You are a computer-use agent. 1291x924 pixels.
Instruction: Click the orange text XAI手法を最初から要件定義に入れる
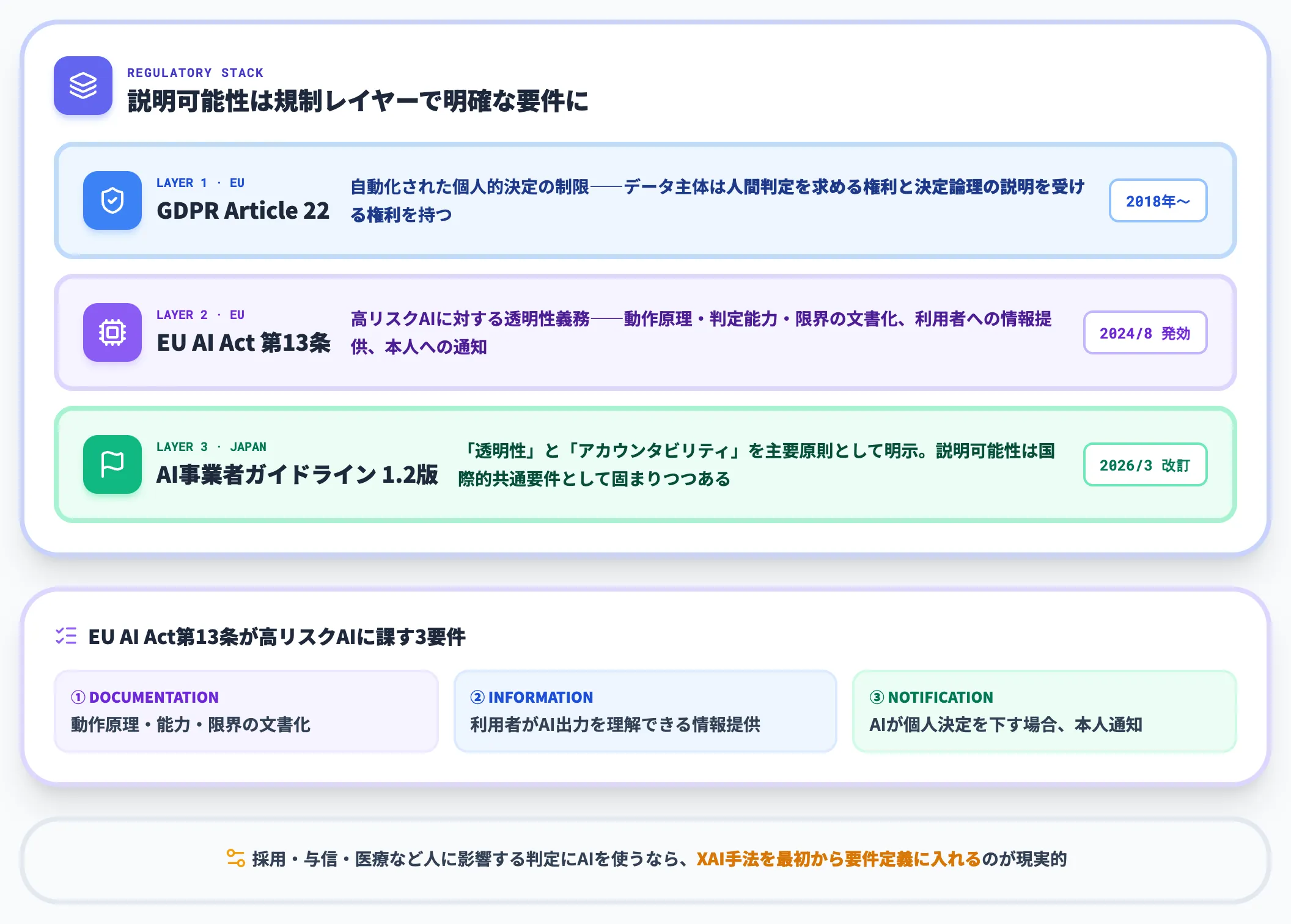point(839,859)
